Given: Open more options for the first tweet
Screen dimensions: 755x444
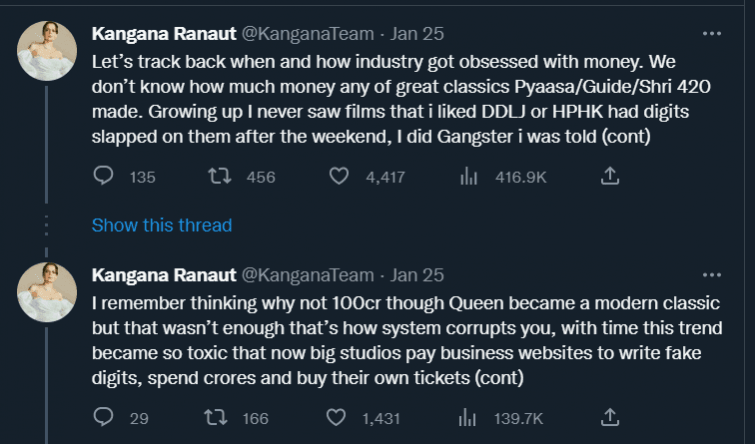Looking at the screenshot, I should [711, 34].
